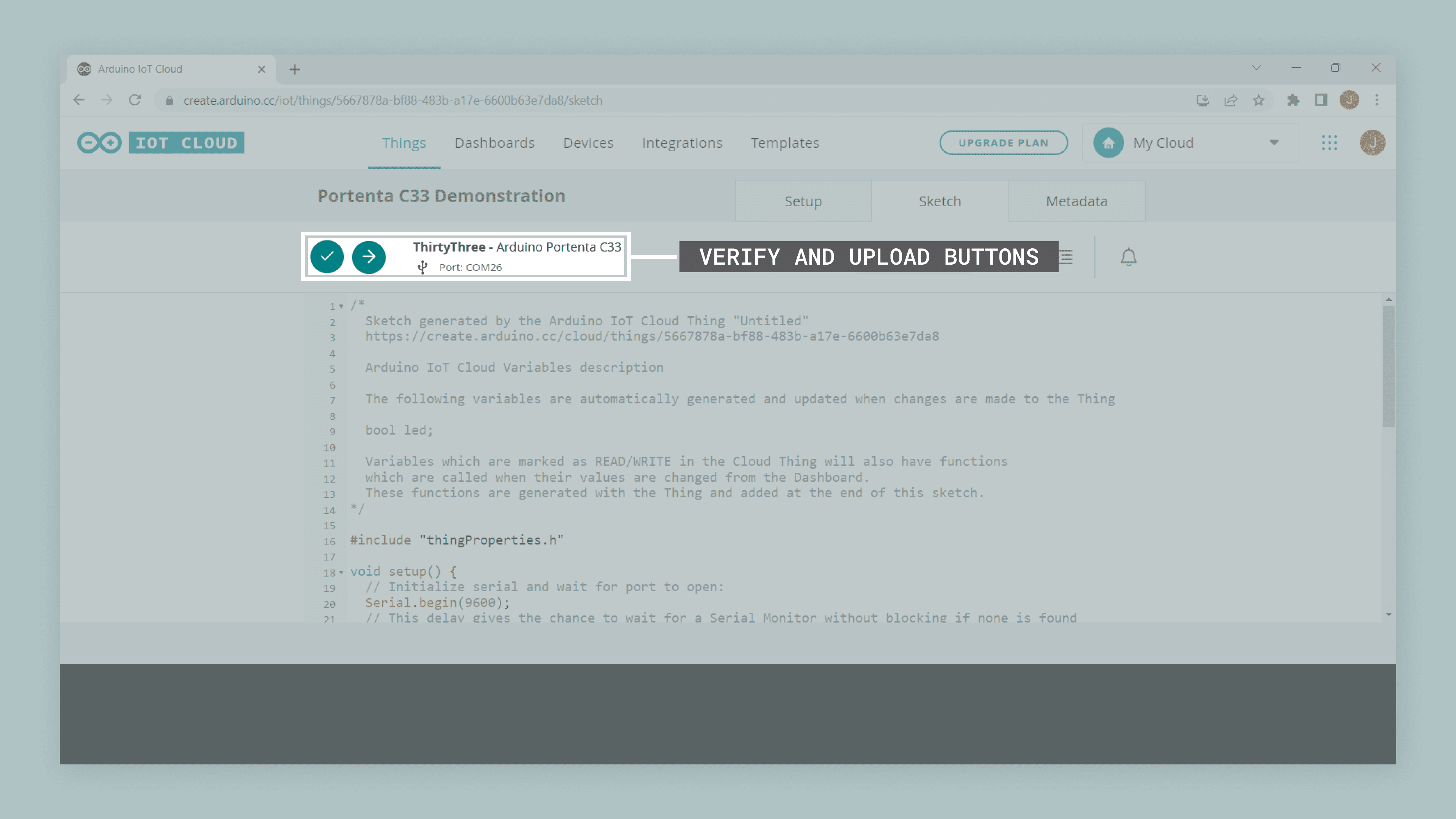This screenshot has height=819, width=1456.
Task: Reload the page with refresh icon
Action: pyautogui.click(x=135, y=100)
